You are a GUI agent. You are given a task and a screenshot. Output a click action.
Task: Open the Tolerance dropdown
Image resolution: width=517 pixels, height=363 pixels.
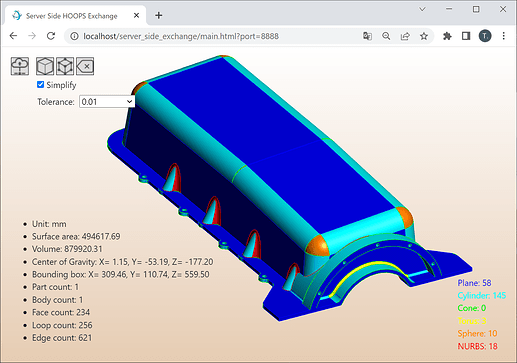click(107, 102)
